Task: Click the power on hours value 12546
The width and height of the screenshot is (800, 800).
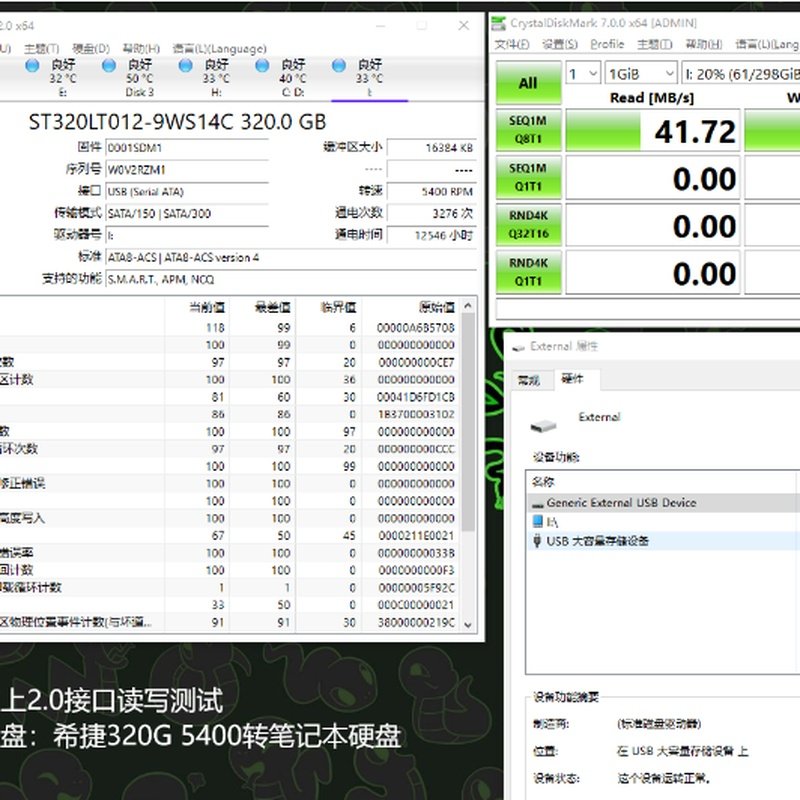Action: pos(432,236)
